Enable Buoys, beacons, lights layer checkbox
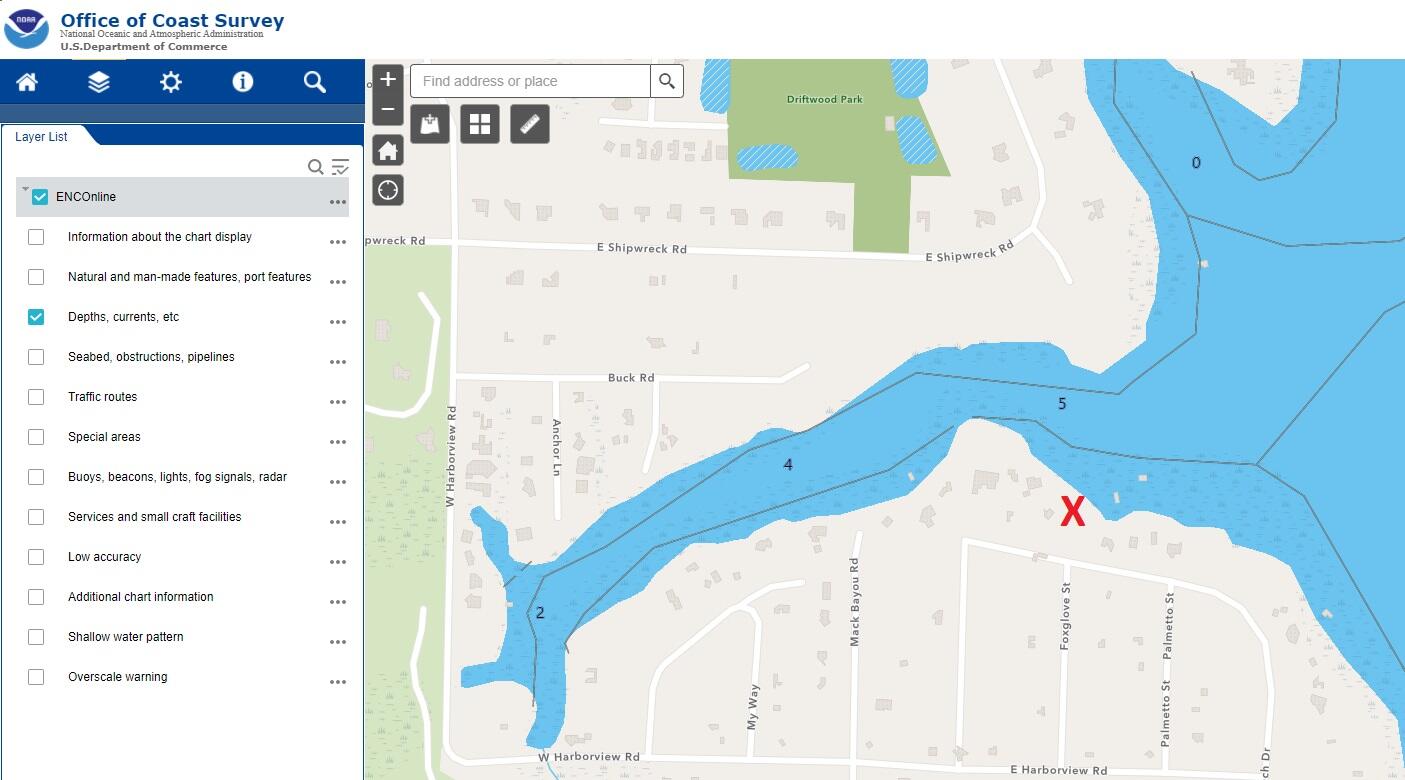Viewport: 1405px width, 780px height. 36,477
